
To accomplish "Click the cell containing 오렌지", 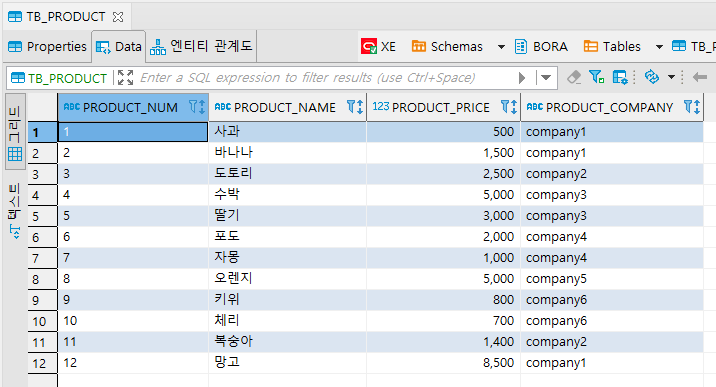I will 287,279.
